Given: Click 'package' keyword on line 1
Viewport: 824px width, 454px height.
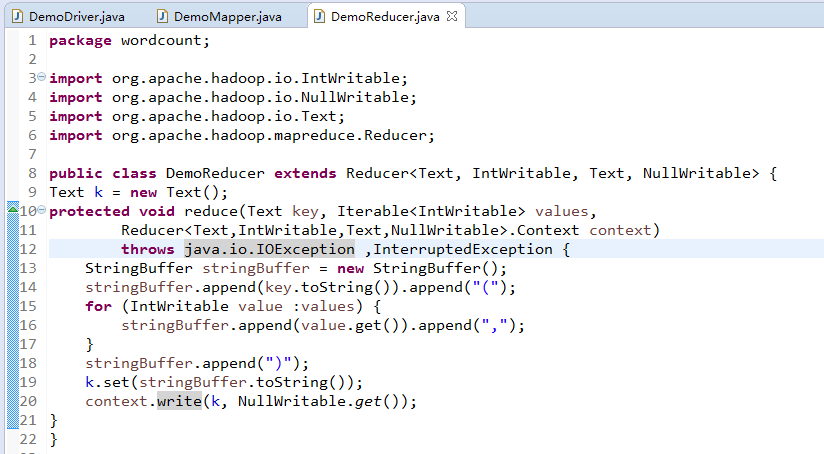Looking at the screenshot, I should (80, 40).
